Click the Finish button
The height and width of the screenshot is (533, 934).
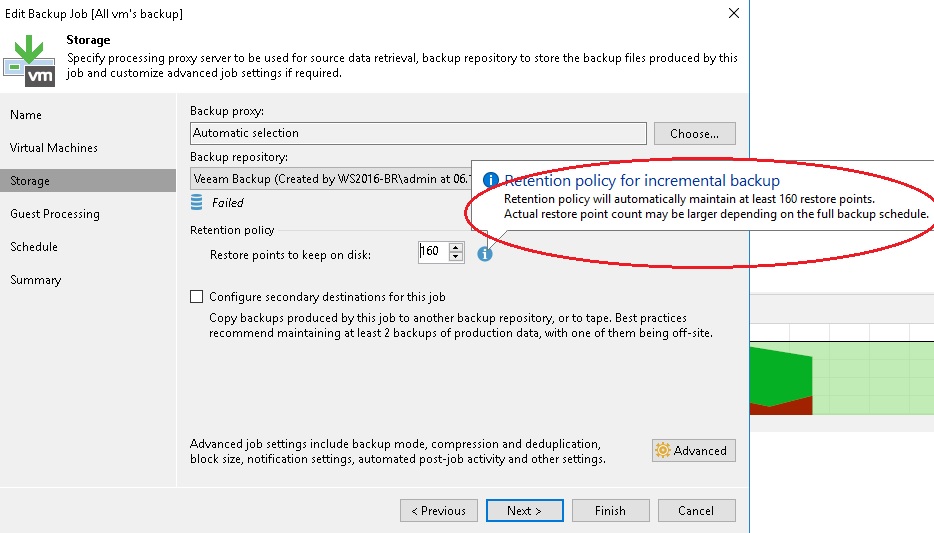(610, 510)
